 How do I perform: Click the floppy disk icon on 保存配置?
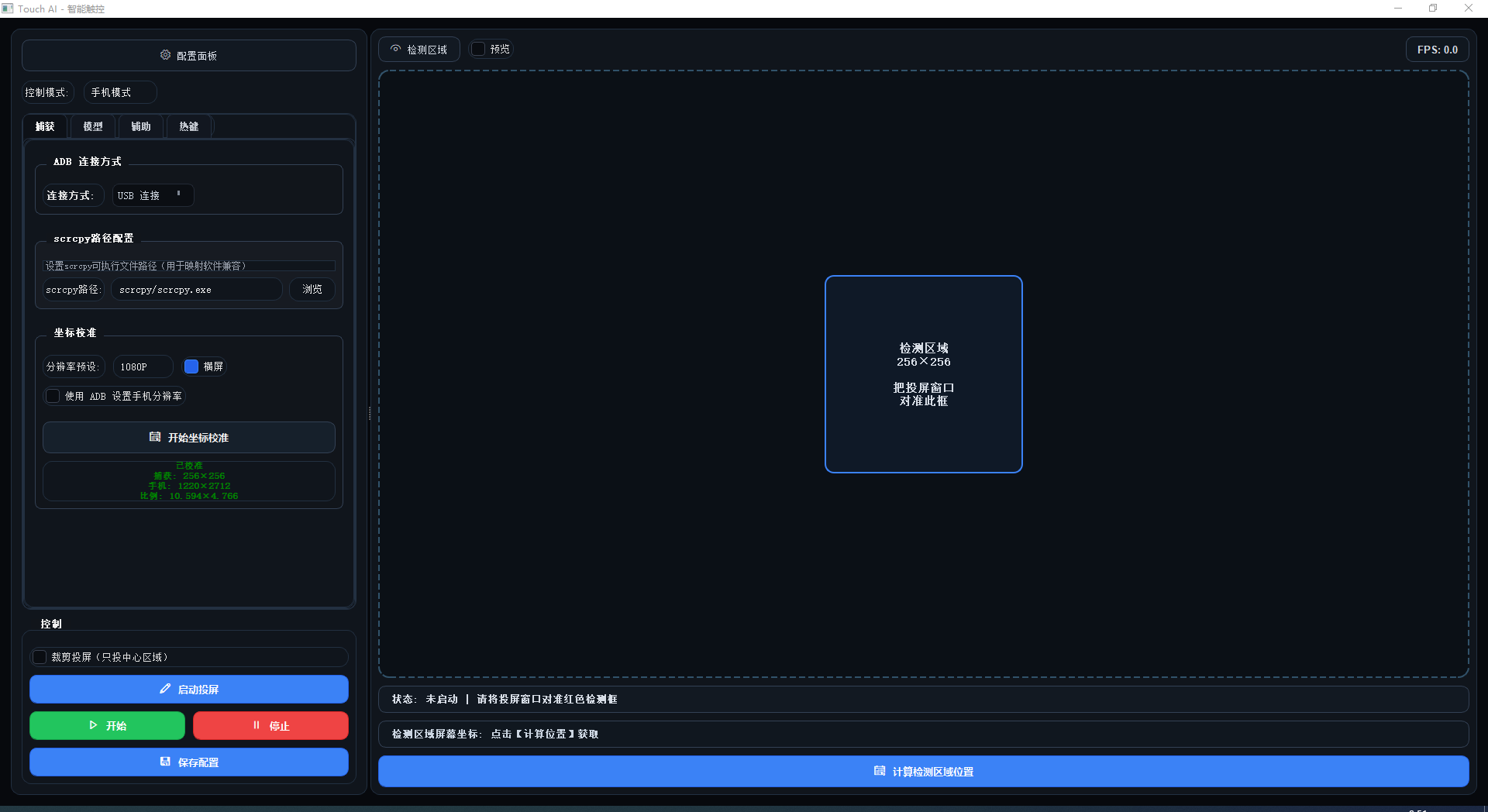(165, 762)
